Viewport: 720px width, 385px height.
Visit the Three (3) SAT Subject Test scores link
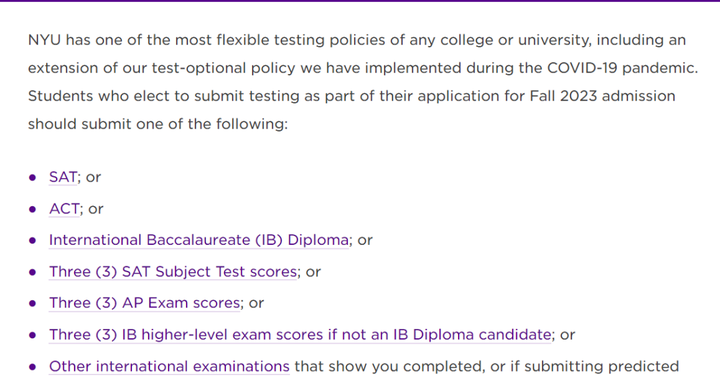pos(173,272)
